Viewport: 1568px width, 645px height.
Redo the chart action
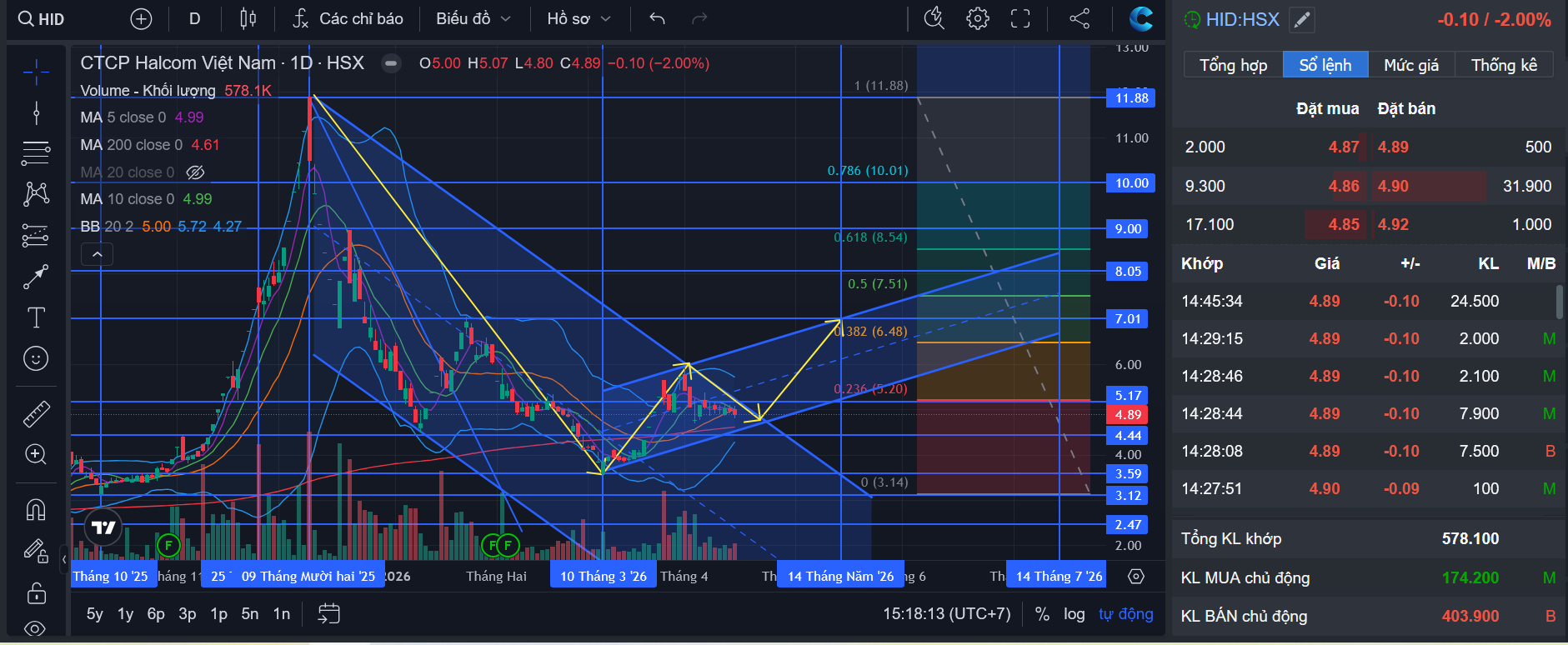coord(699,19)
